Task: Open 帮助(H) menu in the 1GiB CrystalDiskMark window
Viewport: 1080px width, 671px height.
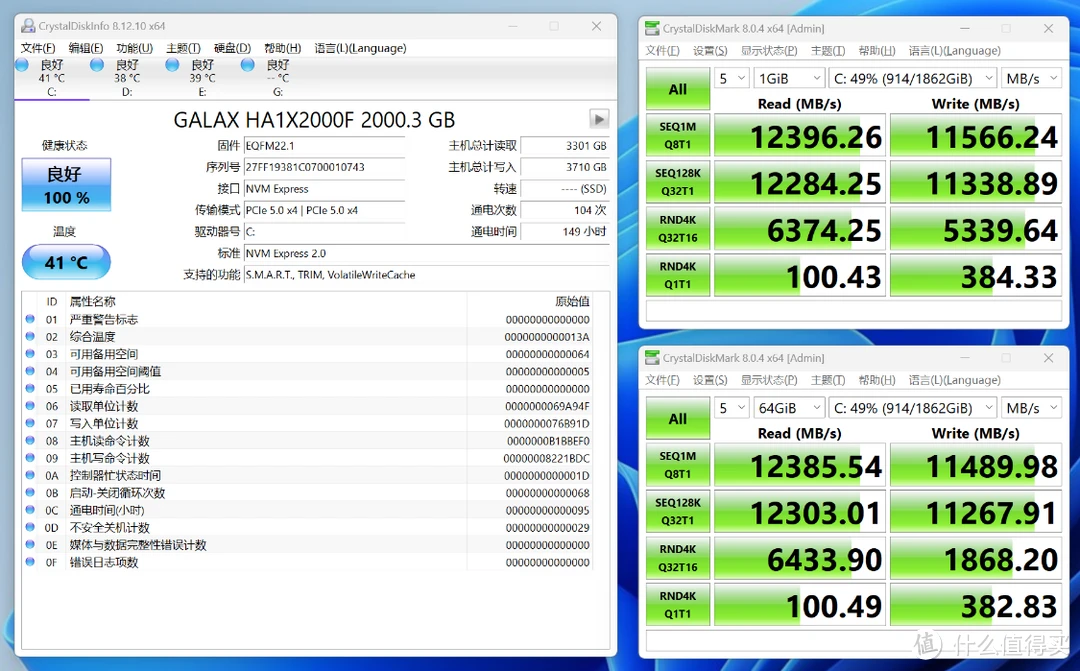Action: [x=877, y=50]
